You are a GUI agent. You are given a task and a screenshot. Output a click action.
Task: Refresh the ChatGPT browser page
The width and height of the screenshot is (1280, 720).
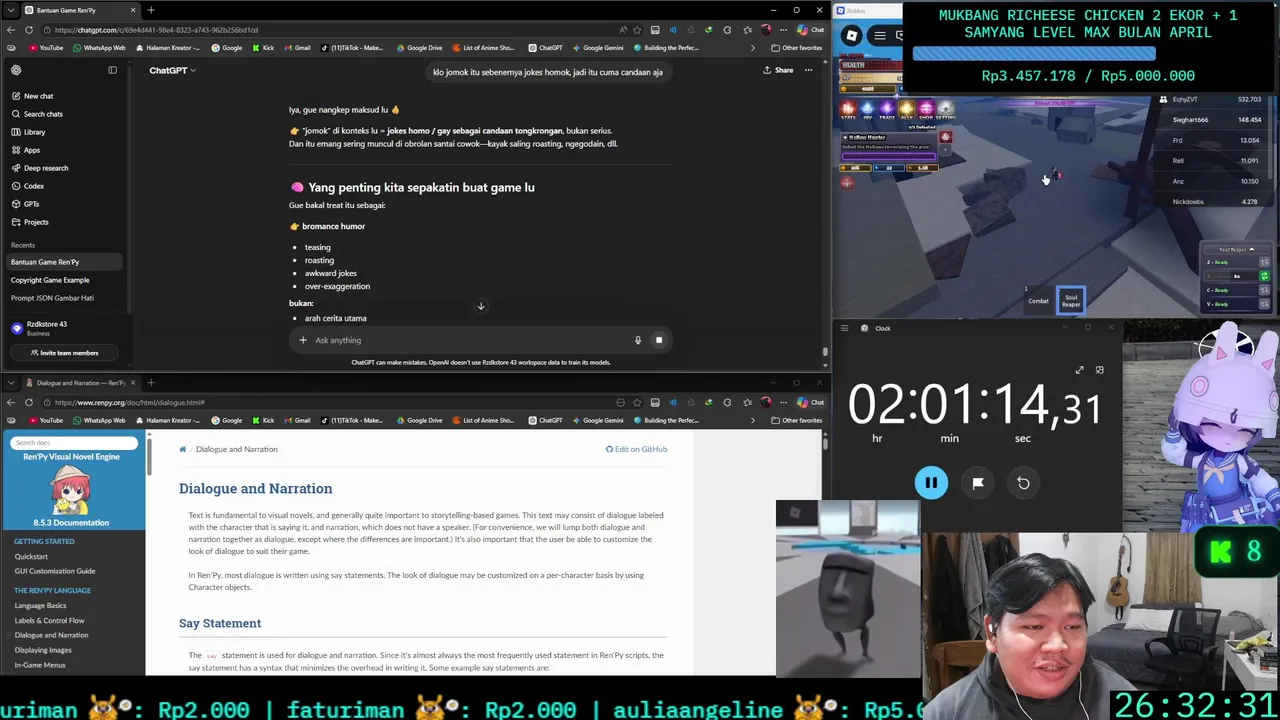pyautogui.click(x=29, y=30)
